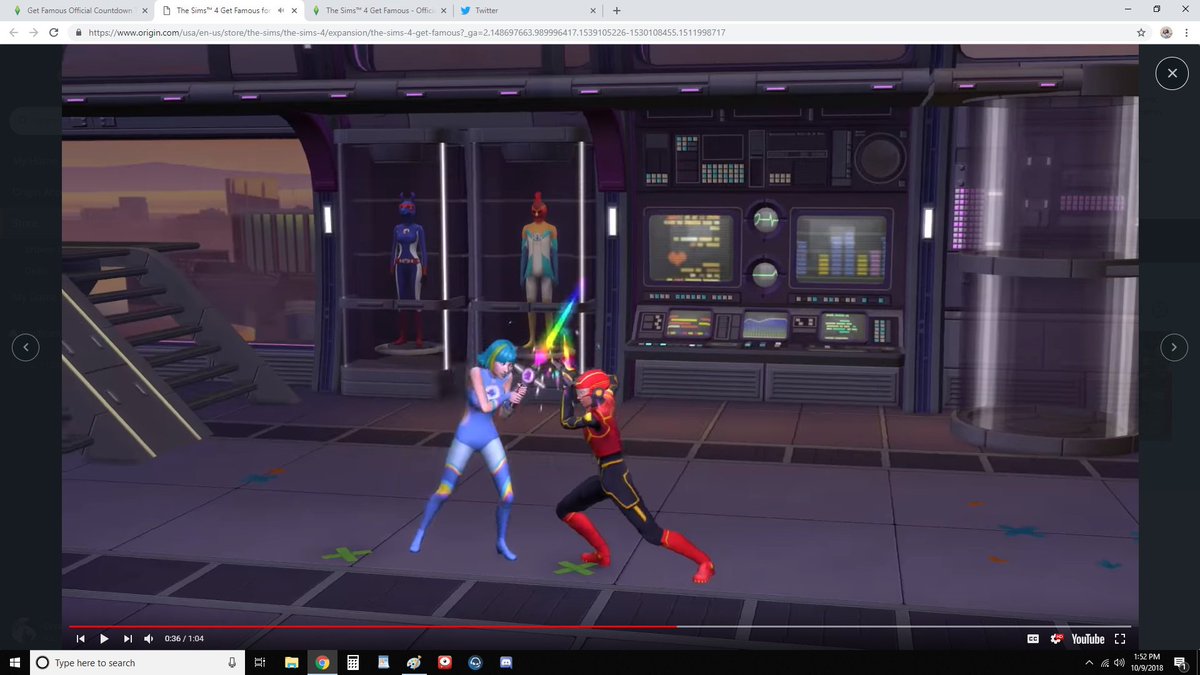Reload the current page

pyautogui.click(x=54, y=32)
